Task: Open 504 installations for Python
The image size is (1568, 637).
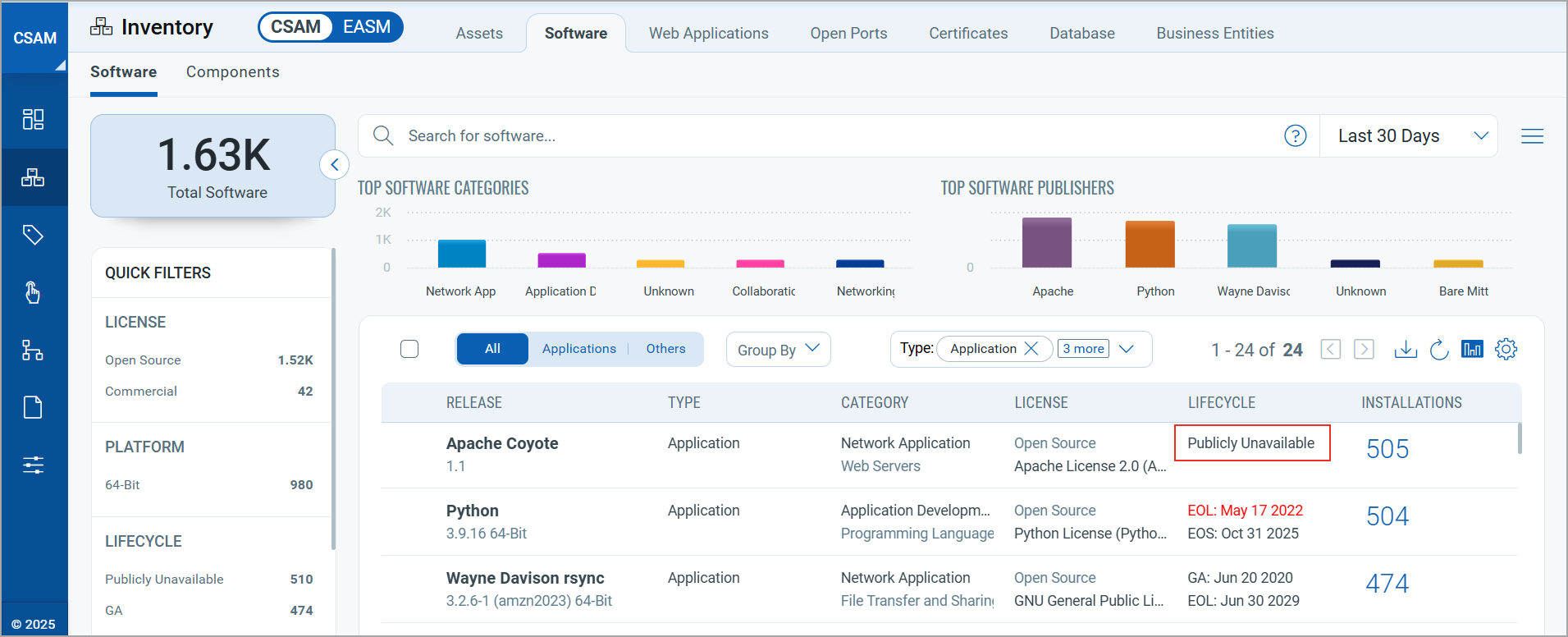Action: pyautogui.click(x=1387, y=516)
